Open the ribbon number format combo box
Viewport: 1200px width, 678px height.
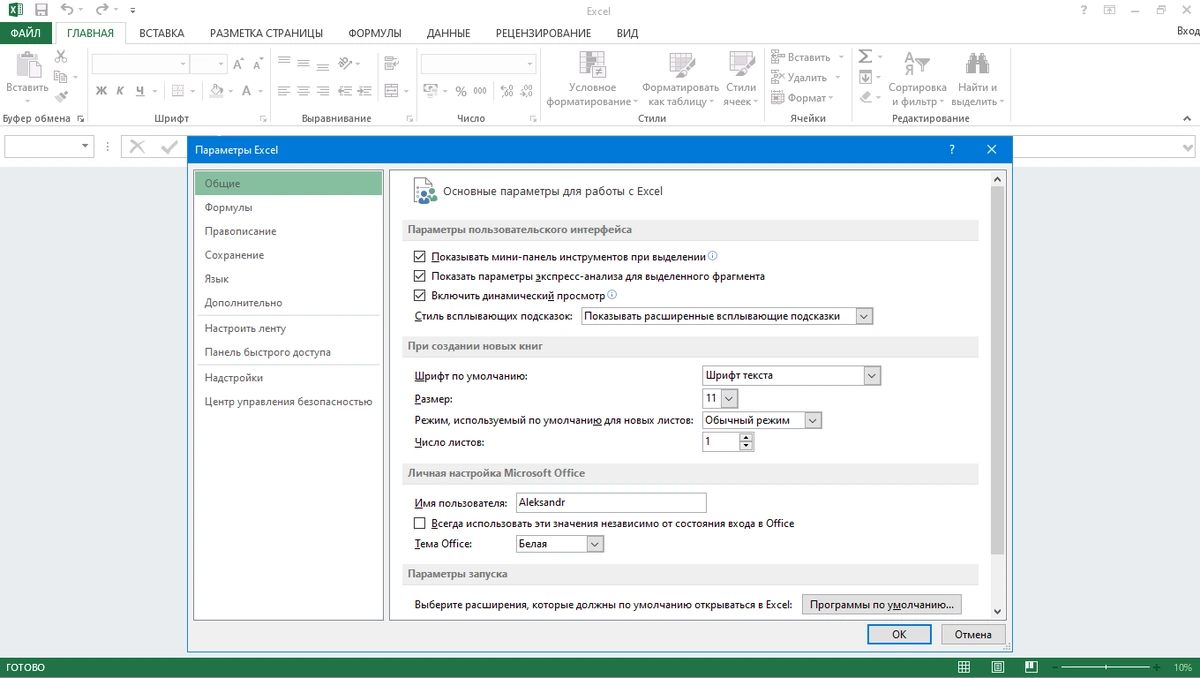(x=478, y=63)
